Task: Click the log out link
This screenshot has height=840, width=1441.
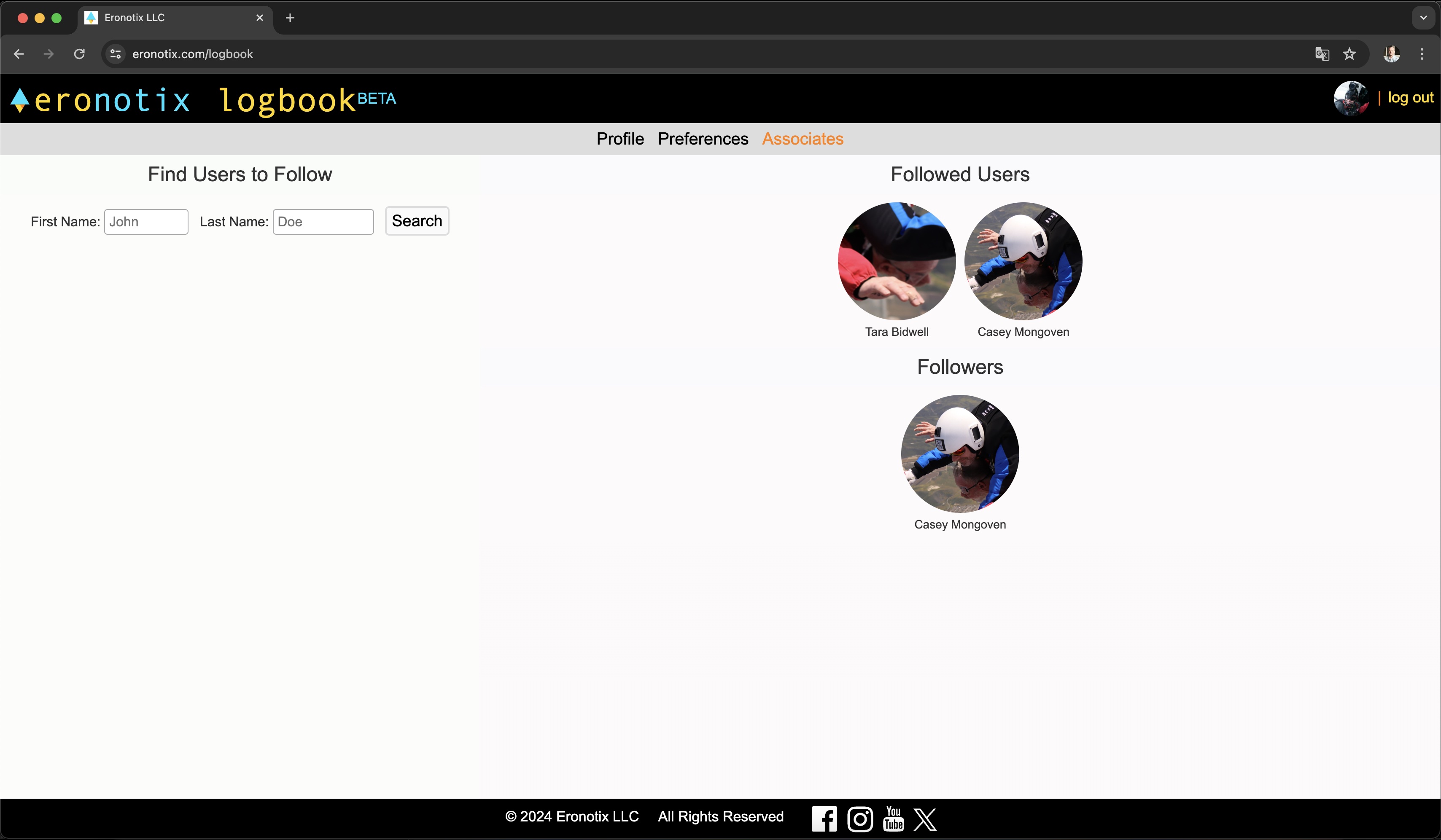Action: point(1410,98)
